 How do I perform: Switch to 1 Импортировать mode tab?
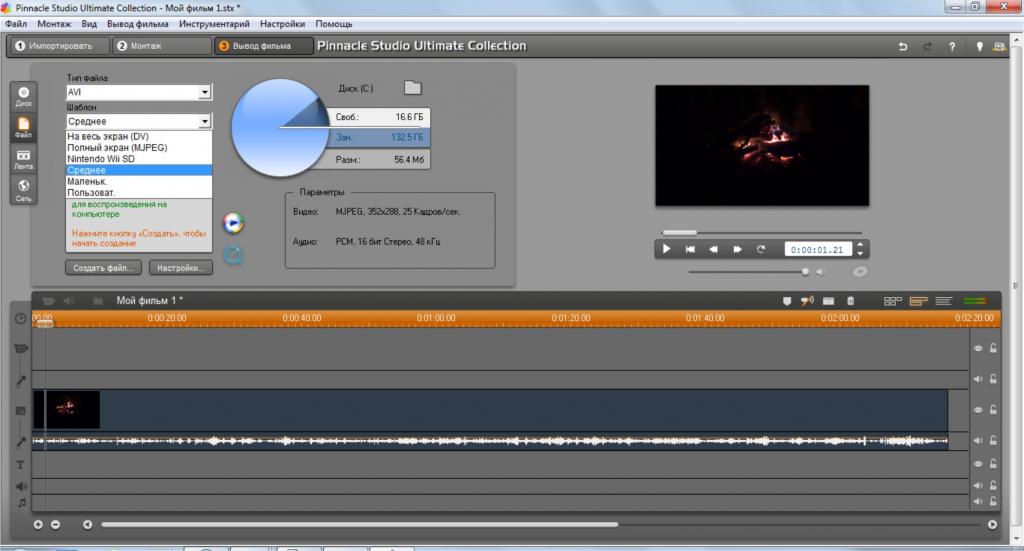click(x=59, y=46)
